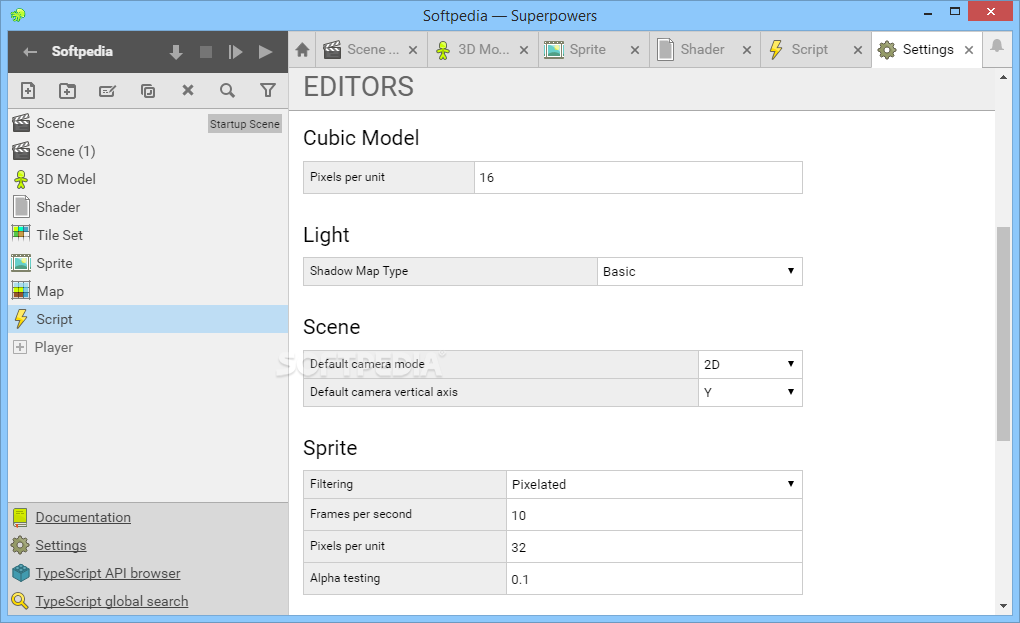The image size is (1020, 623).
Task: Click the Startup Scene badge
Action: [x=245, y=124]
